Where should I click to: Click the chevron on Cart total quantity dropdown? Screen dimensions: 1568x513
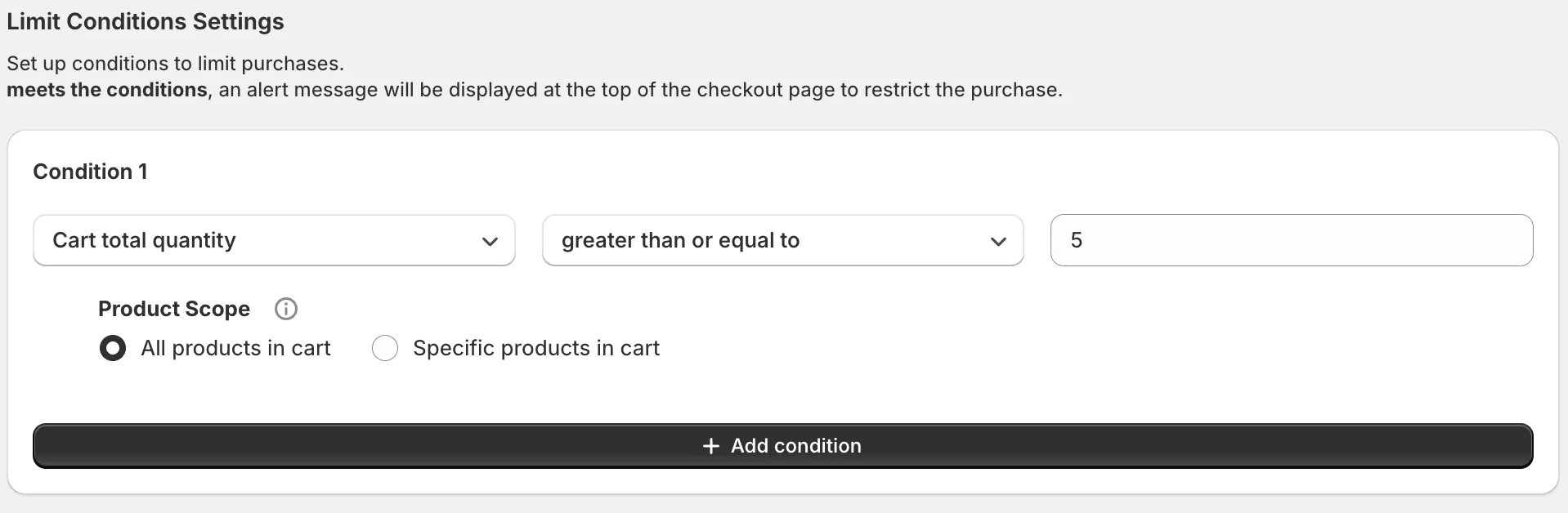coord(489,241)
